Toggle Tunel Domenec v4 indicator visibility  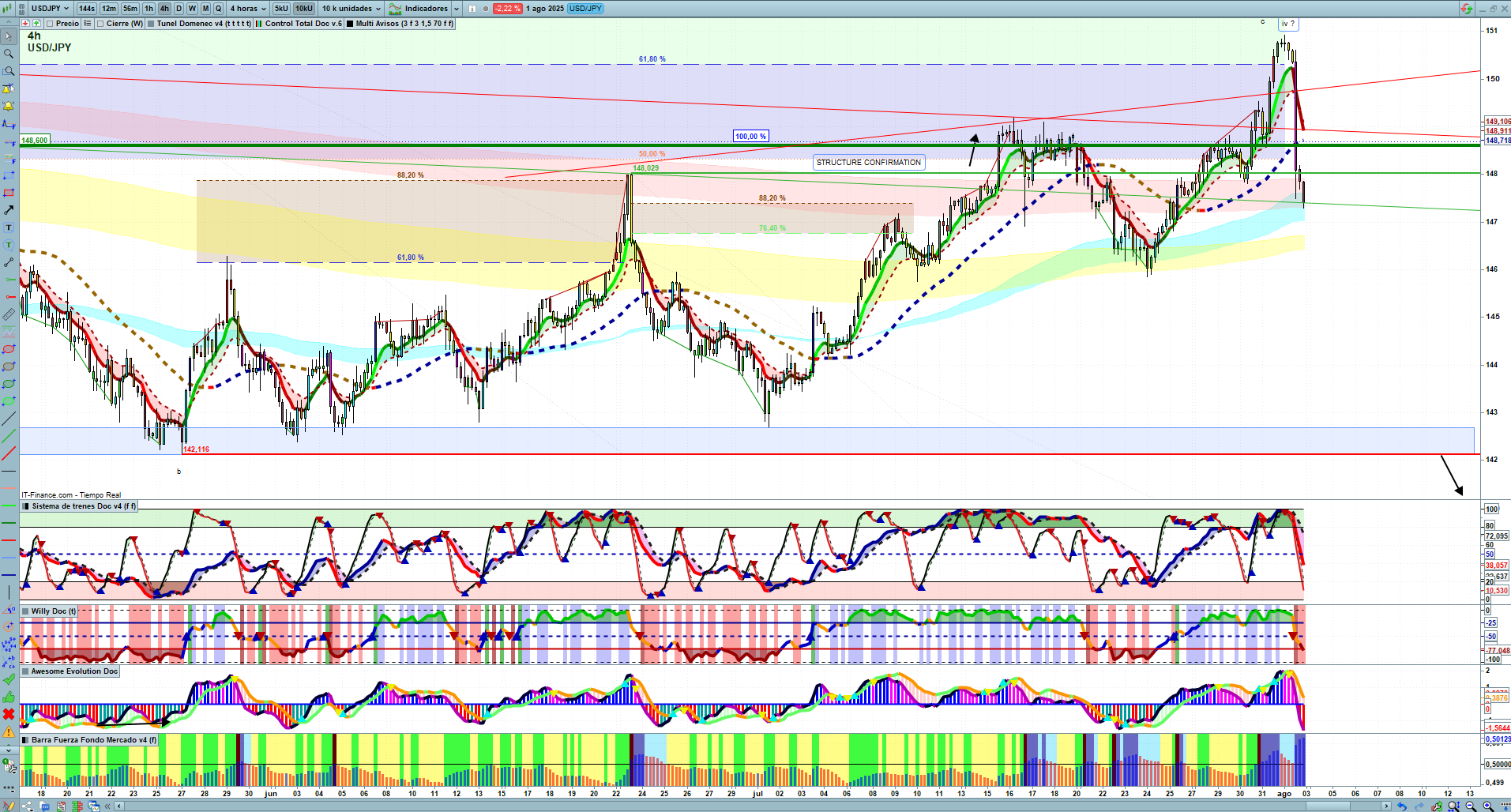tap(151, 24)
